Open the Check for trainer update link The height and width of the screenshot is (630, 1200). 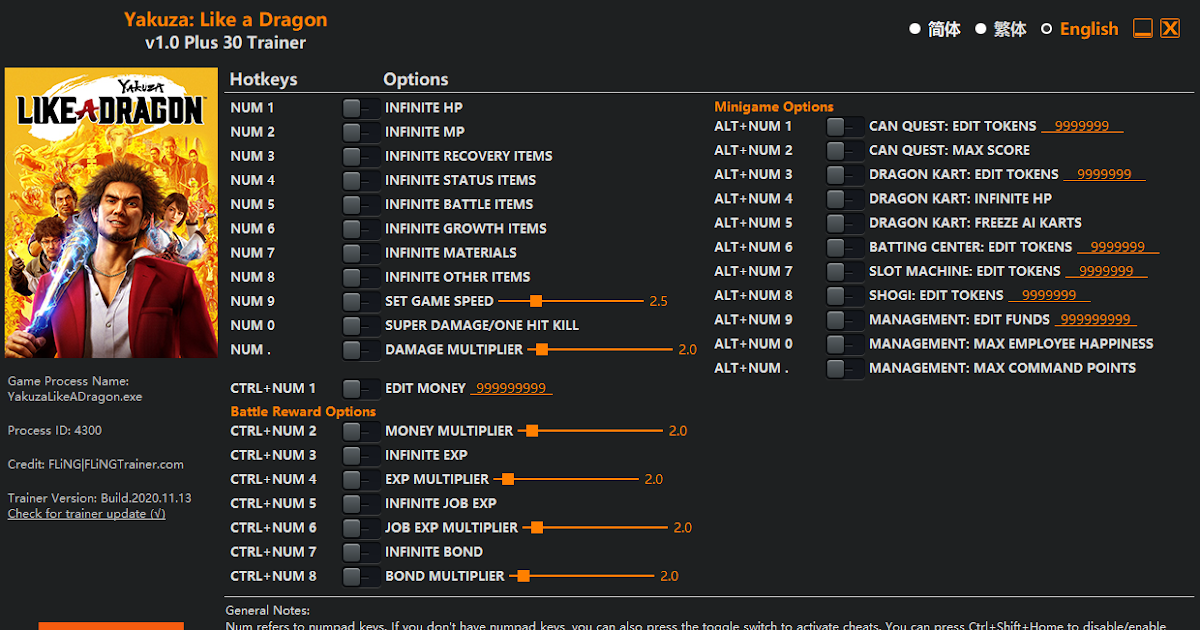click(x=87, y=513)
